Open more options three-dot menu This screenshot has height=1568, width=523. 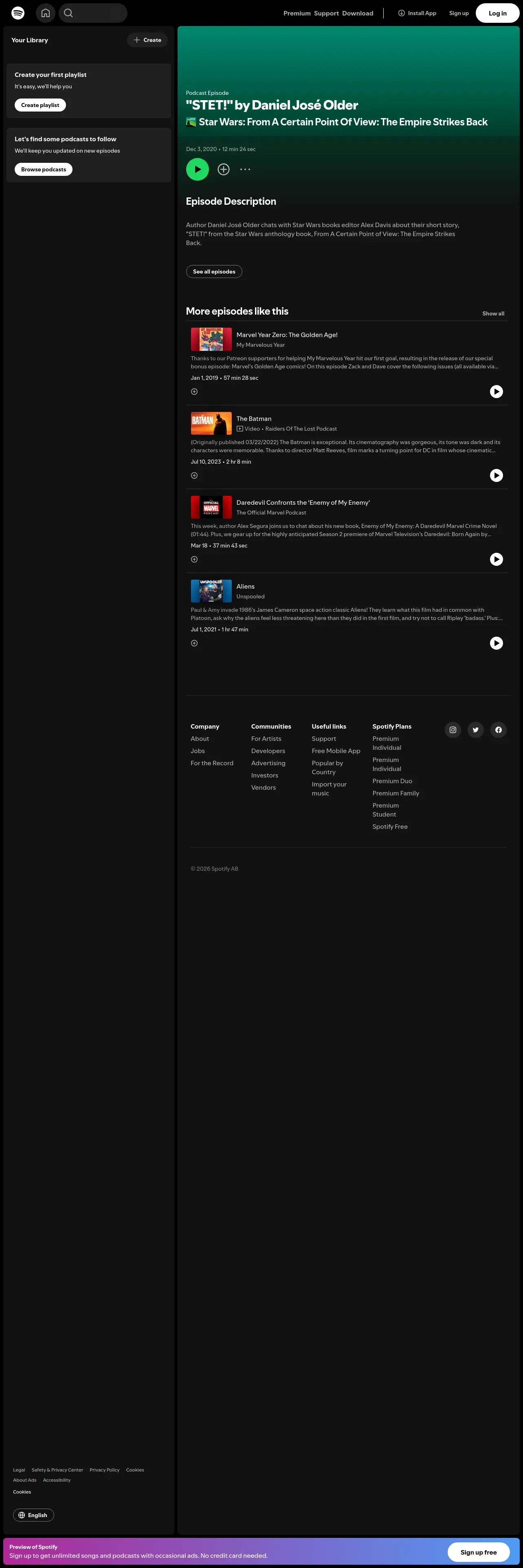245,169
